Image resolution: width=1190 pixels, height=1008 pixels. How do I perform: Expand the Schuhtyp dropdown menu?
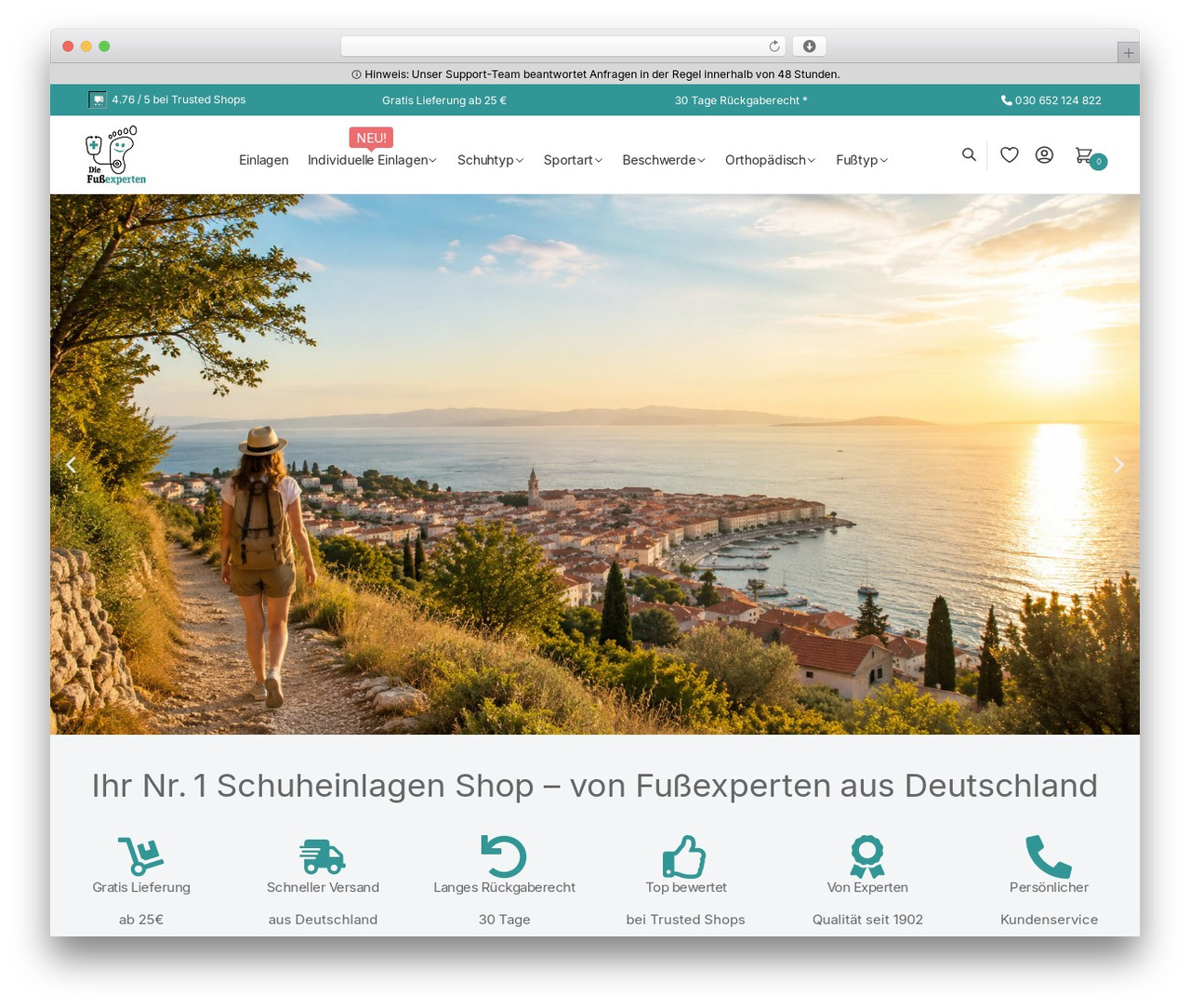point(490,160)
